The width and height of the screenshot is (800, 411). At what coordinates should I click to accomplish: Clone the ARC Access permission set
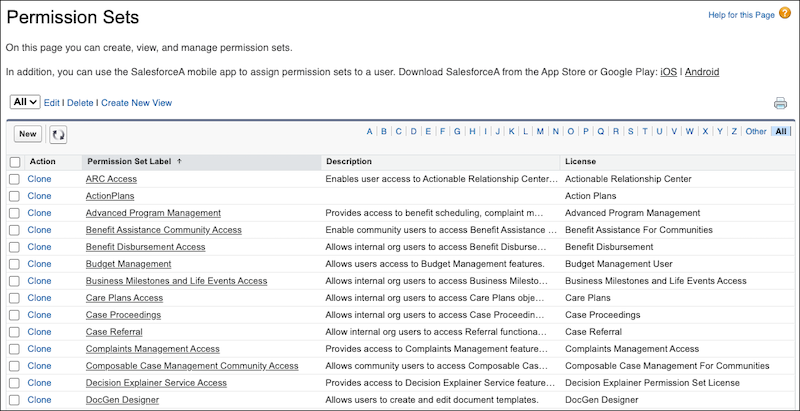[x=39, y=179]
